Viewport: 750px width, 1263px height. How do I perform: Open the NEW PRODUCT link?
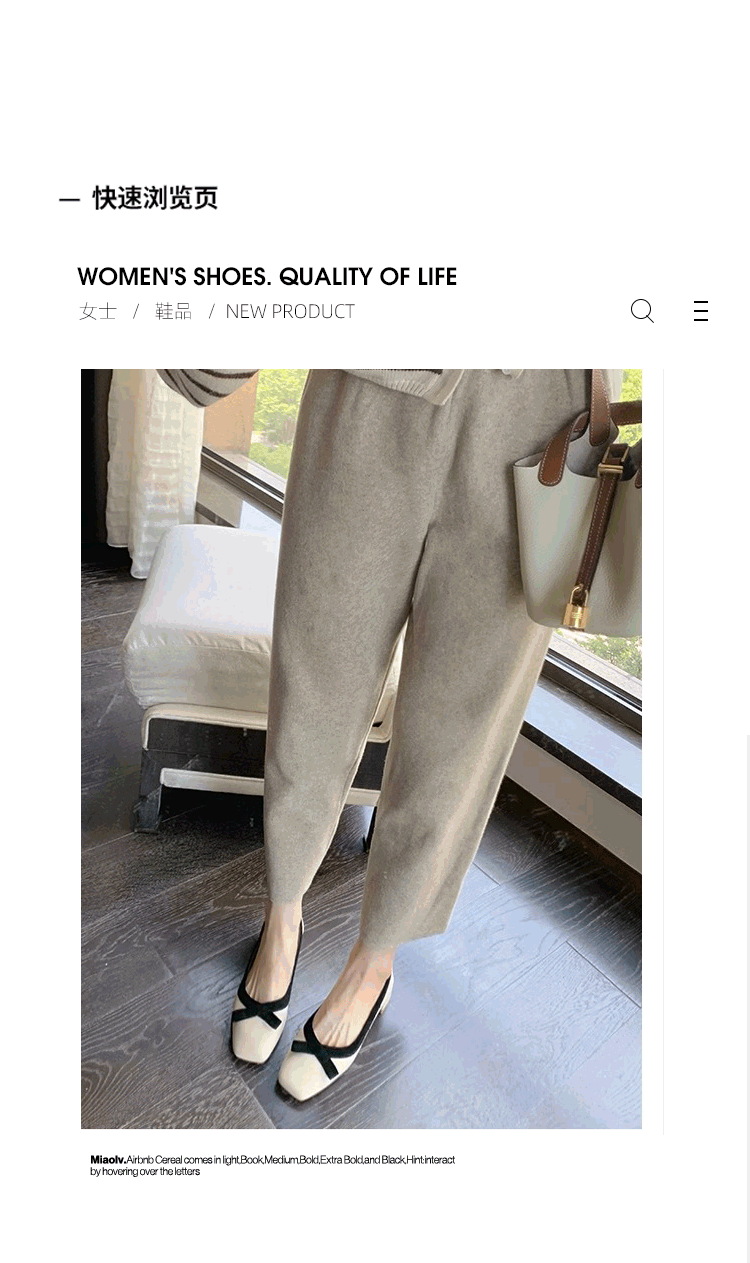point(290,311)
